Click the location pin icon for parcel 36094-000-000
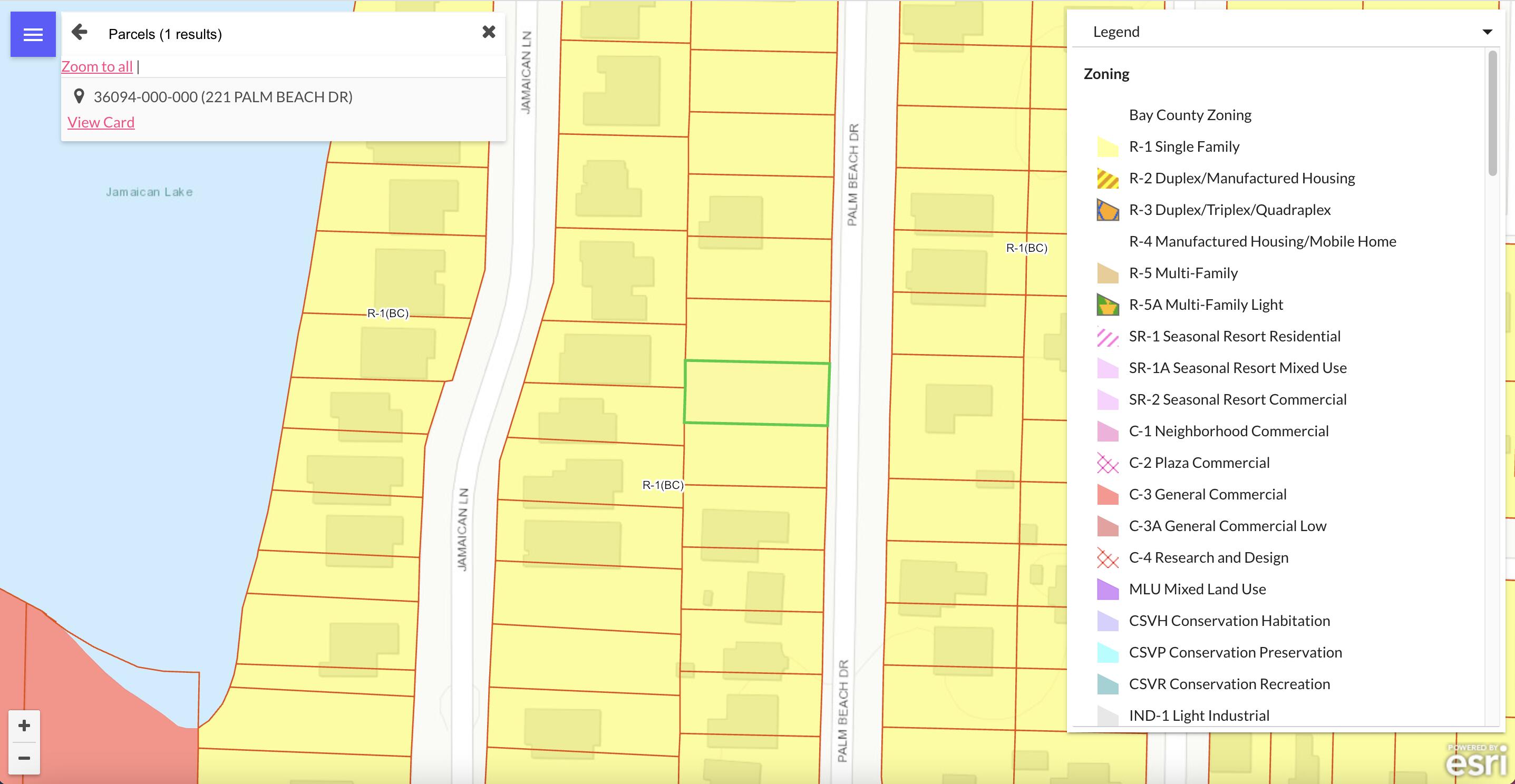Screen dimensions: 1515x784 tap(79, 96)
